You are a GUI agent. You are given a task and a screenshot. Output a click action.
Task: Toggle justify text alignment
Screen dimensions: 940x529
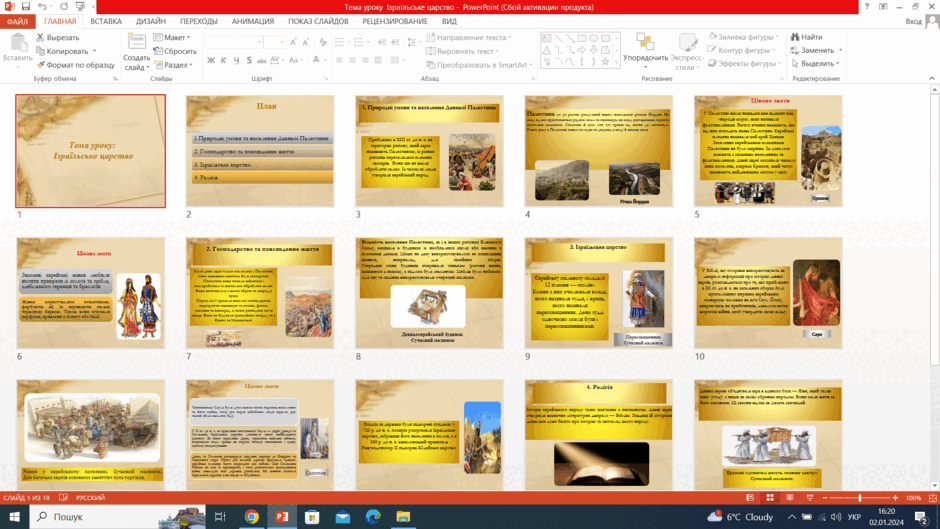378,60
